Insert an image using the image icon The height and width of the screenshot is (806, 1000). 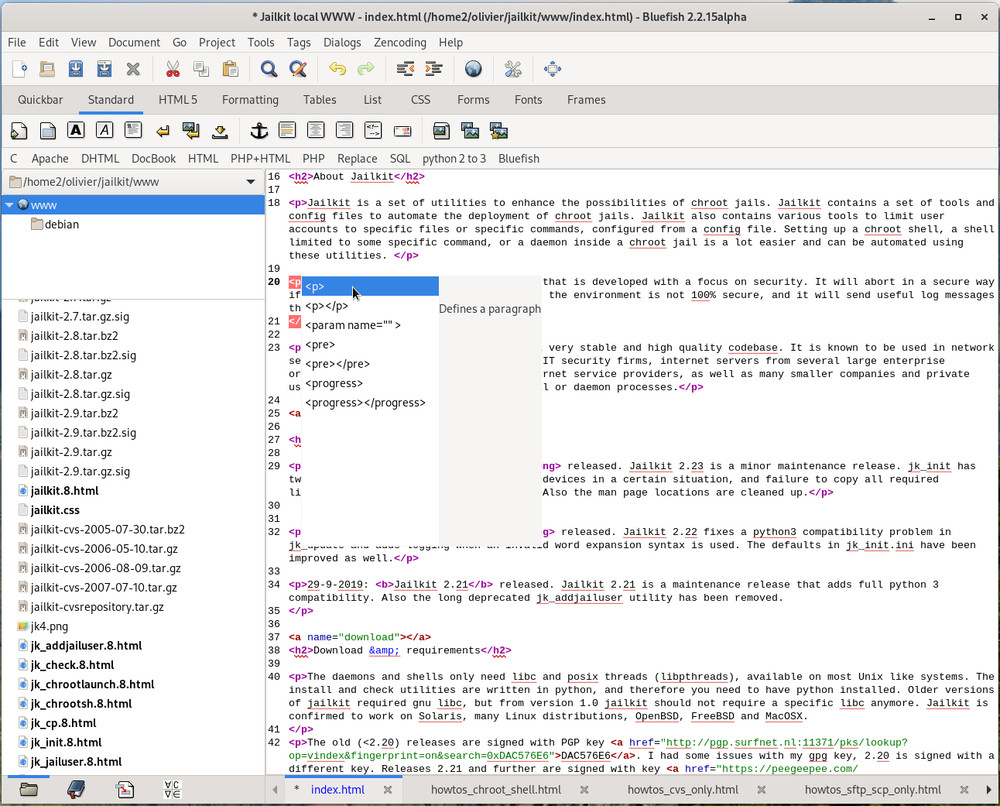441,130
